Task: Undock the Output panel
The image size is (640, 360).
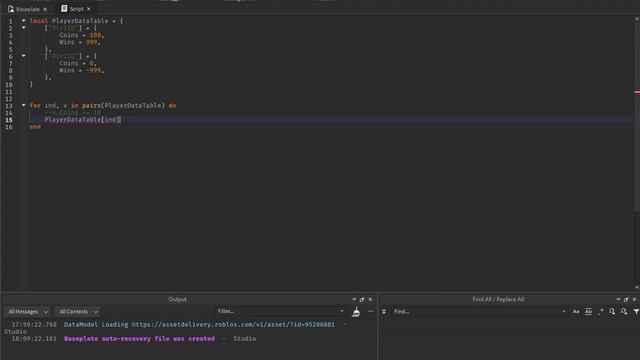Action: pyautogui.click(x=362, y=299)
